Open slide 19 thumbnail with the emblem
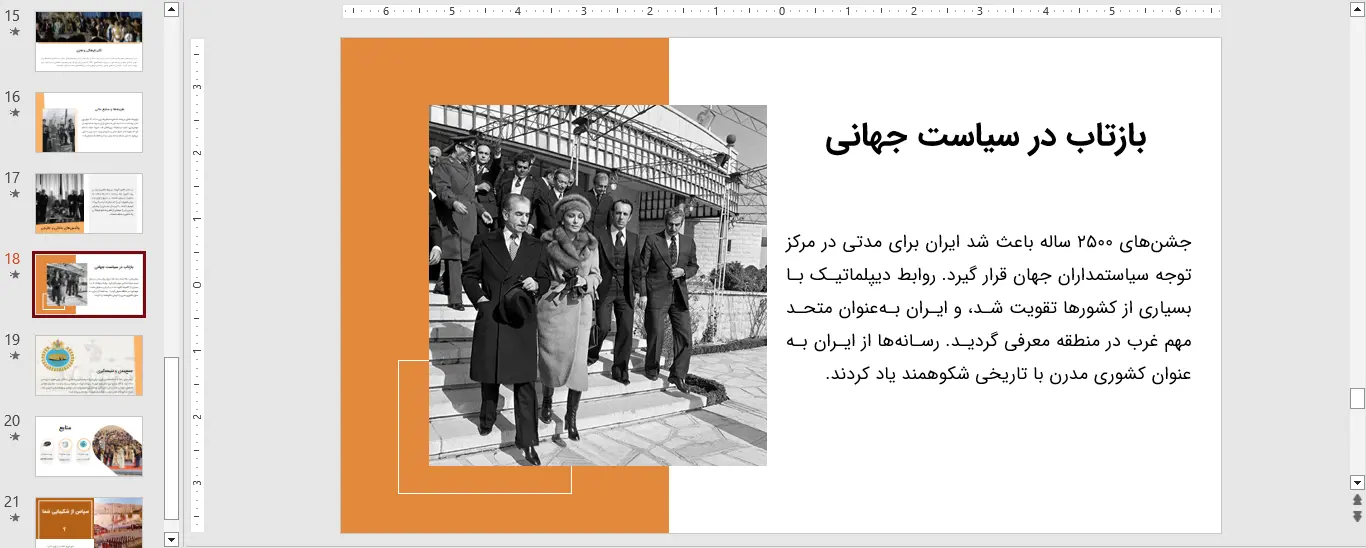Image resolution: width=1366 pixels, height=548 pixels. 89,365
